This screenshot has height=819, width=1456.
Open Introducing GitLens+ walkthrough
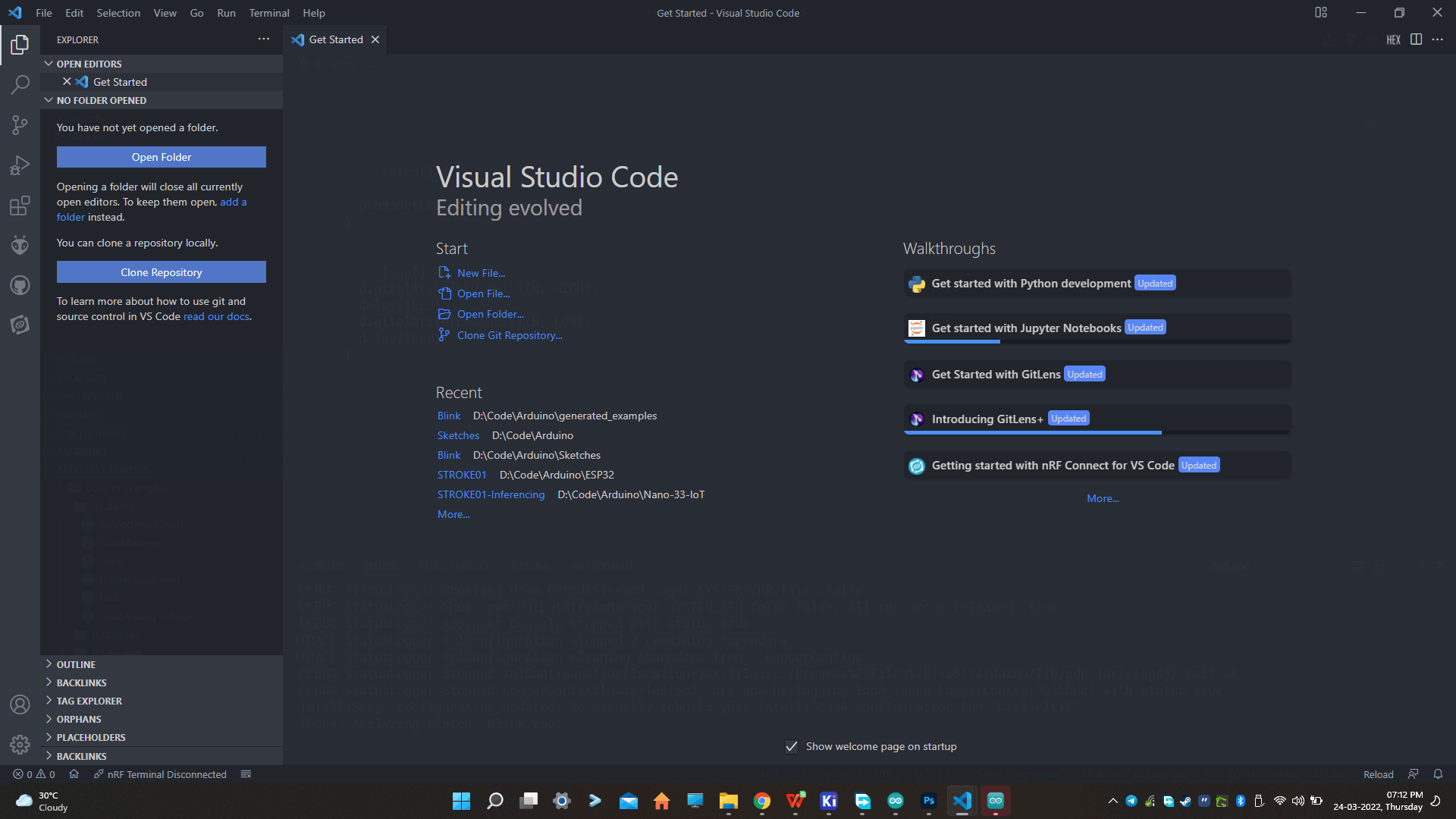(x=1097, y=419)
